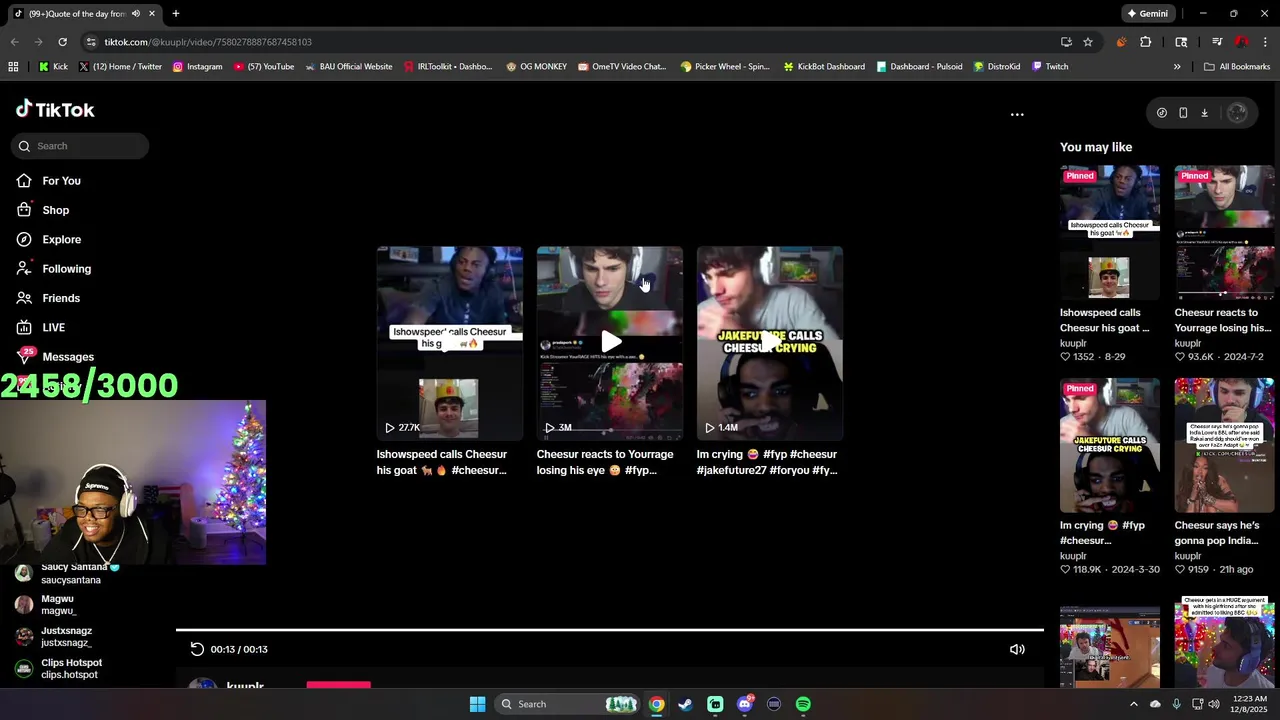Open the YouTube bookmark

264,67
